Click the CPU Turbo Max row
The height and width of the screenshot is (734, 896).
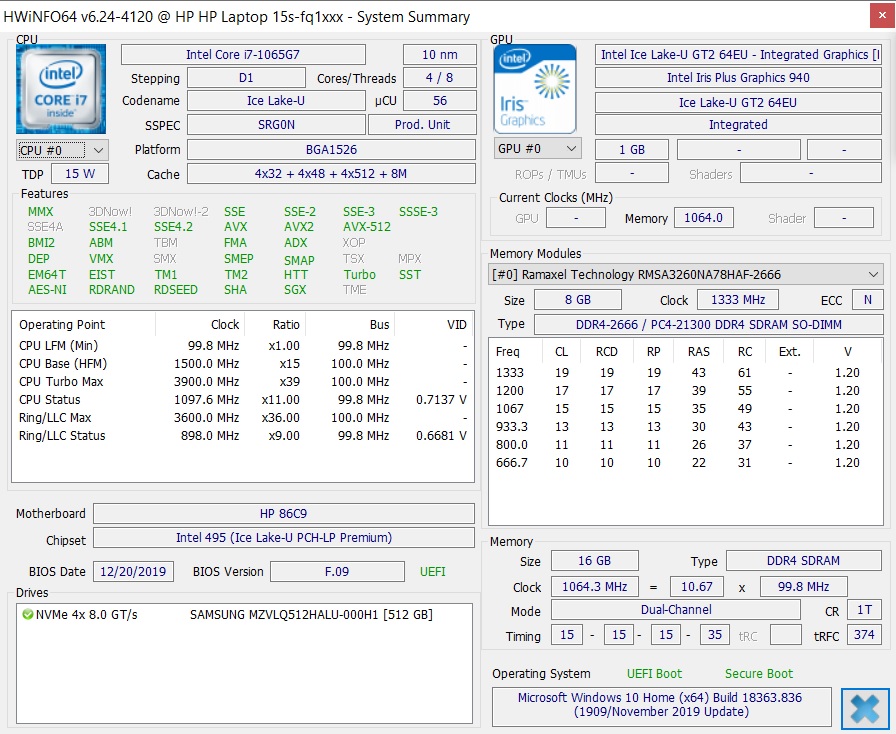tap(240, 382)
